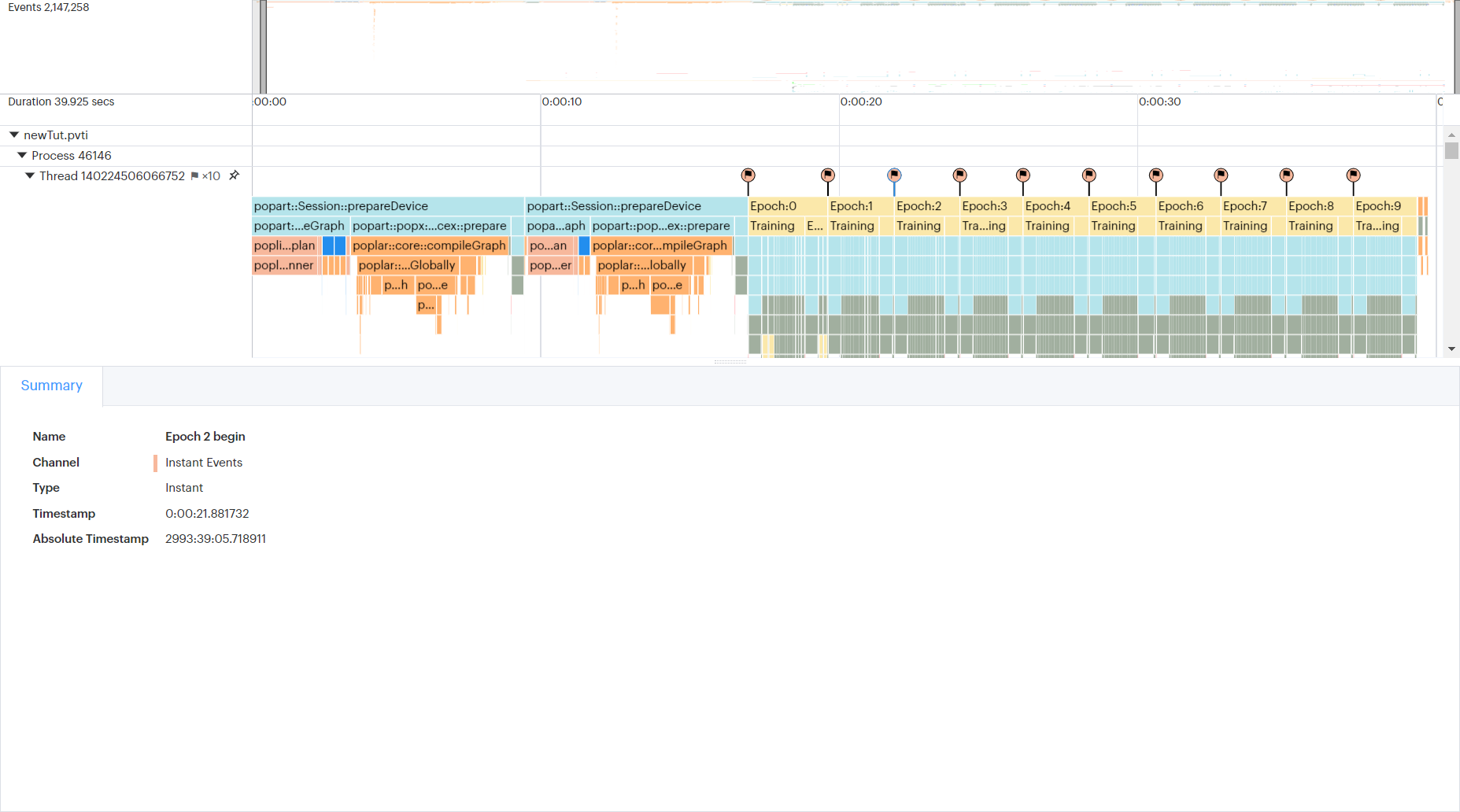Click the Epoch:0 span block
Screen dimensions: 1460x812
tap(788, 206)
